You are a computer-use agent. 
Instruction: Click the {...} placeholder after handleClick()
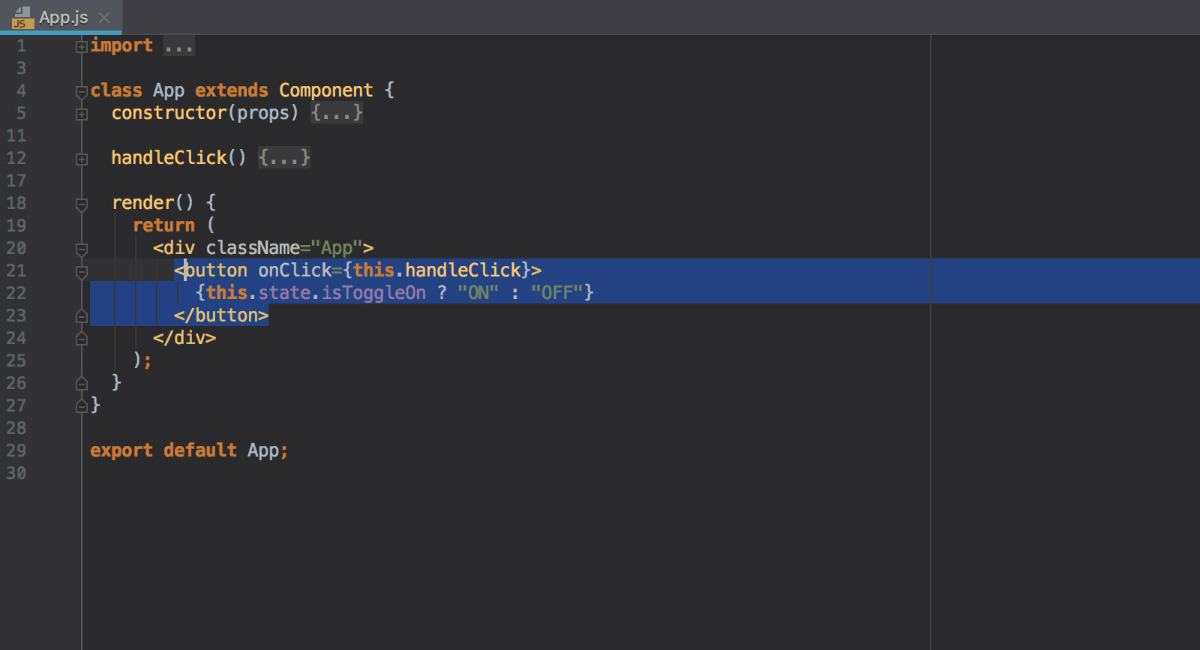pos(284,158)
